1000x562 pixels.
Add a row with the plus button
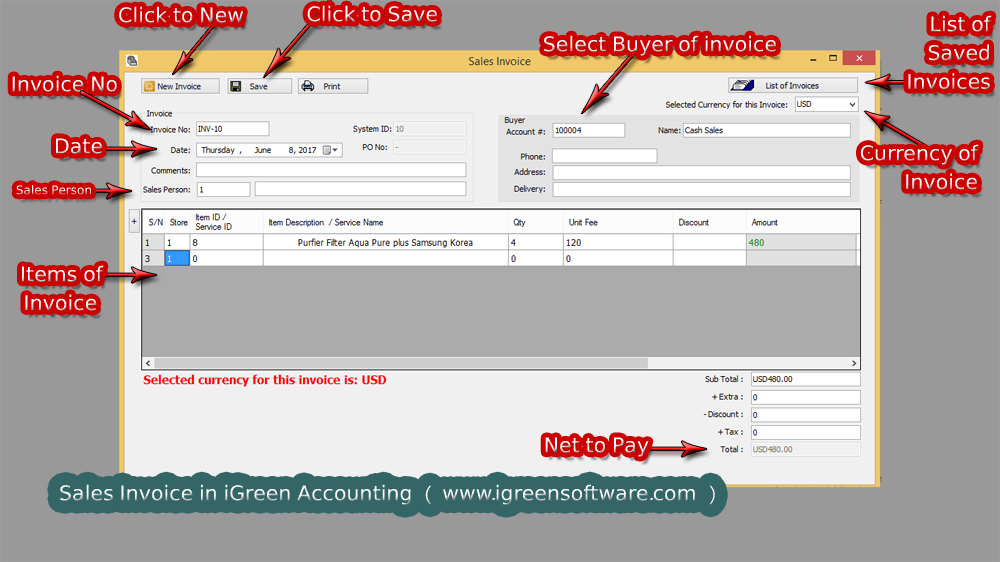point(134,220)
